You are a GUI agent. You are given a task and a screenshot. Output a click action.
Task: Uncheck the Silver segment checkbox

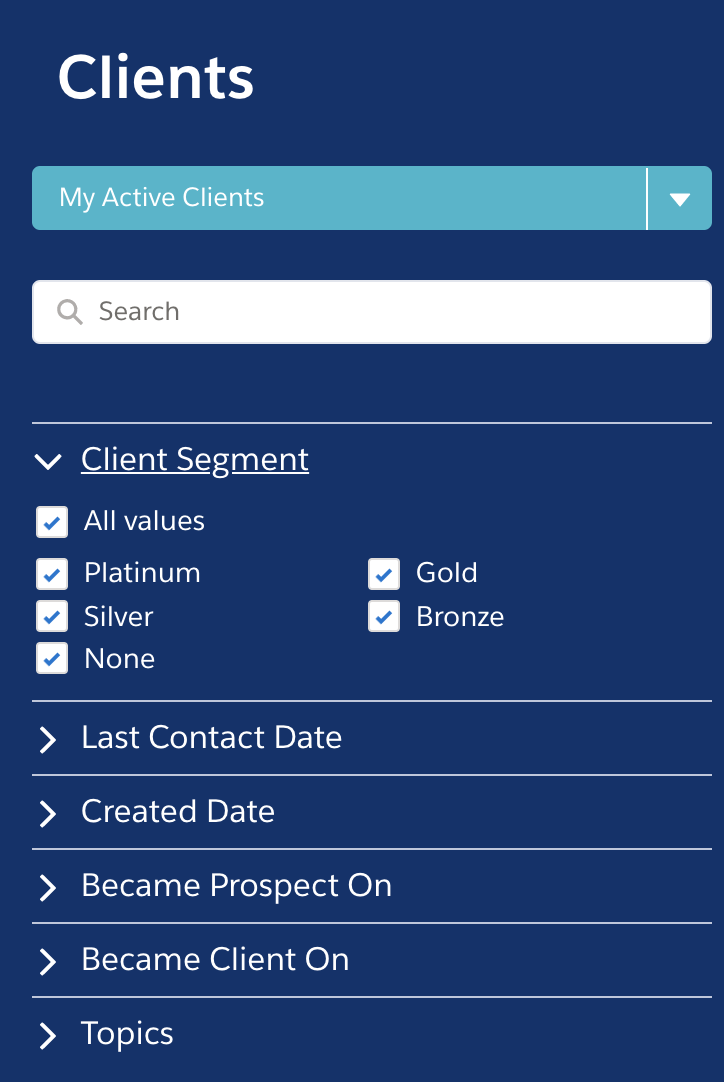click(52, 616)
